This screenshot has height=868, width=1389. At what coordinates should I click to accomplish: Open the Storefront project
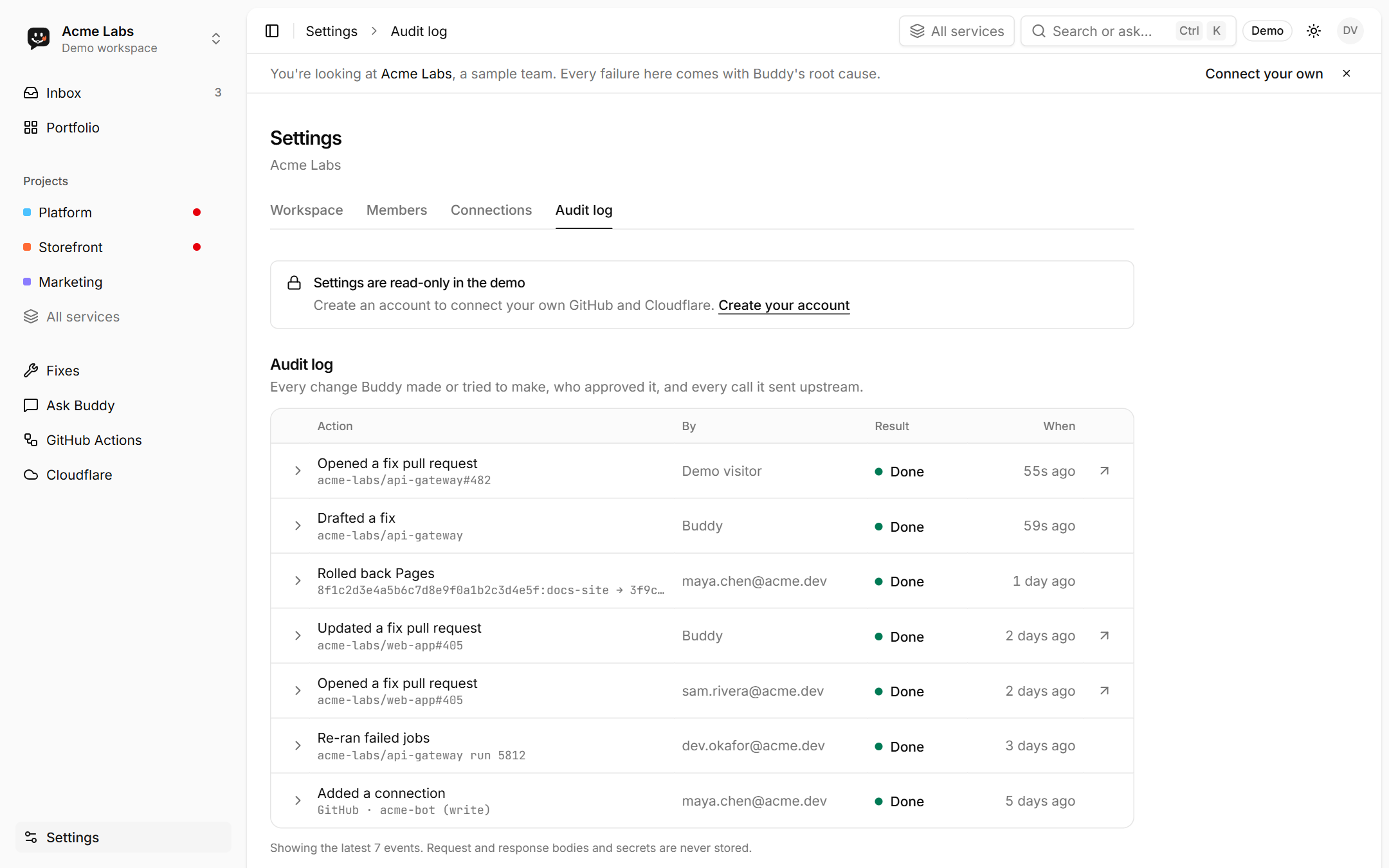point(123,247)
